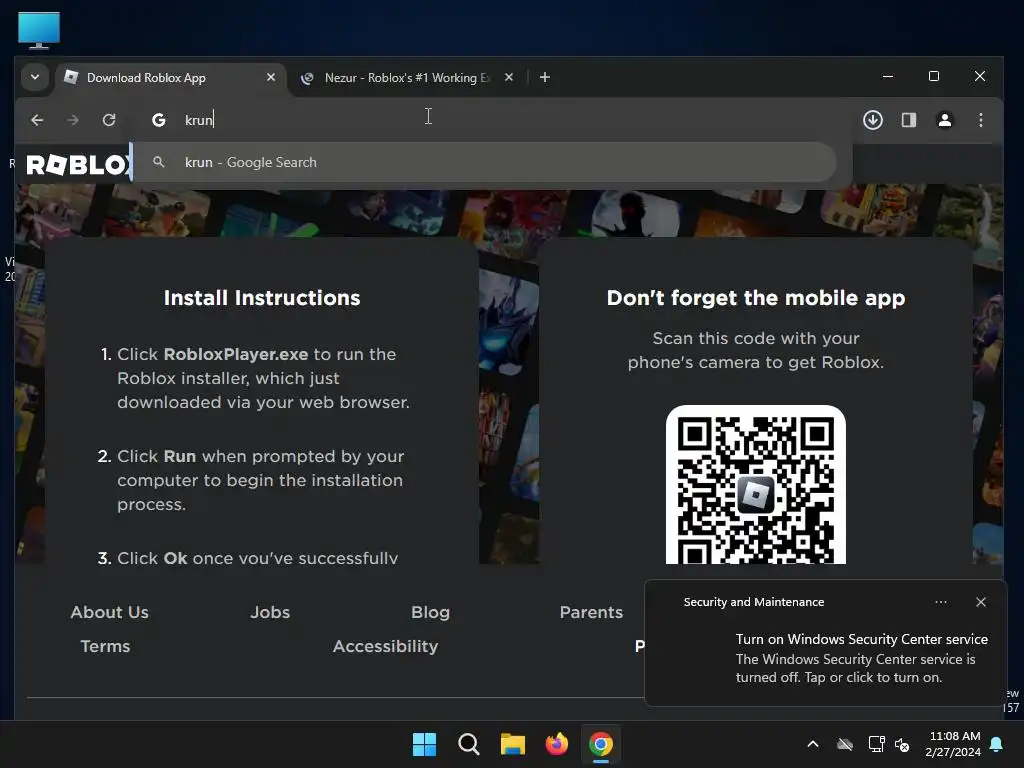Open a new browser tab
Viewport: 1024px width, 768px height.
(x=545, y=77)
